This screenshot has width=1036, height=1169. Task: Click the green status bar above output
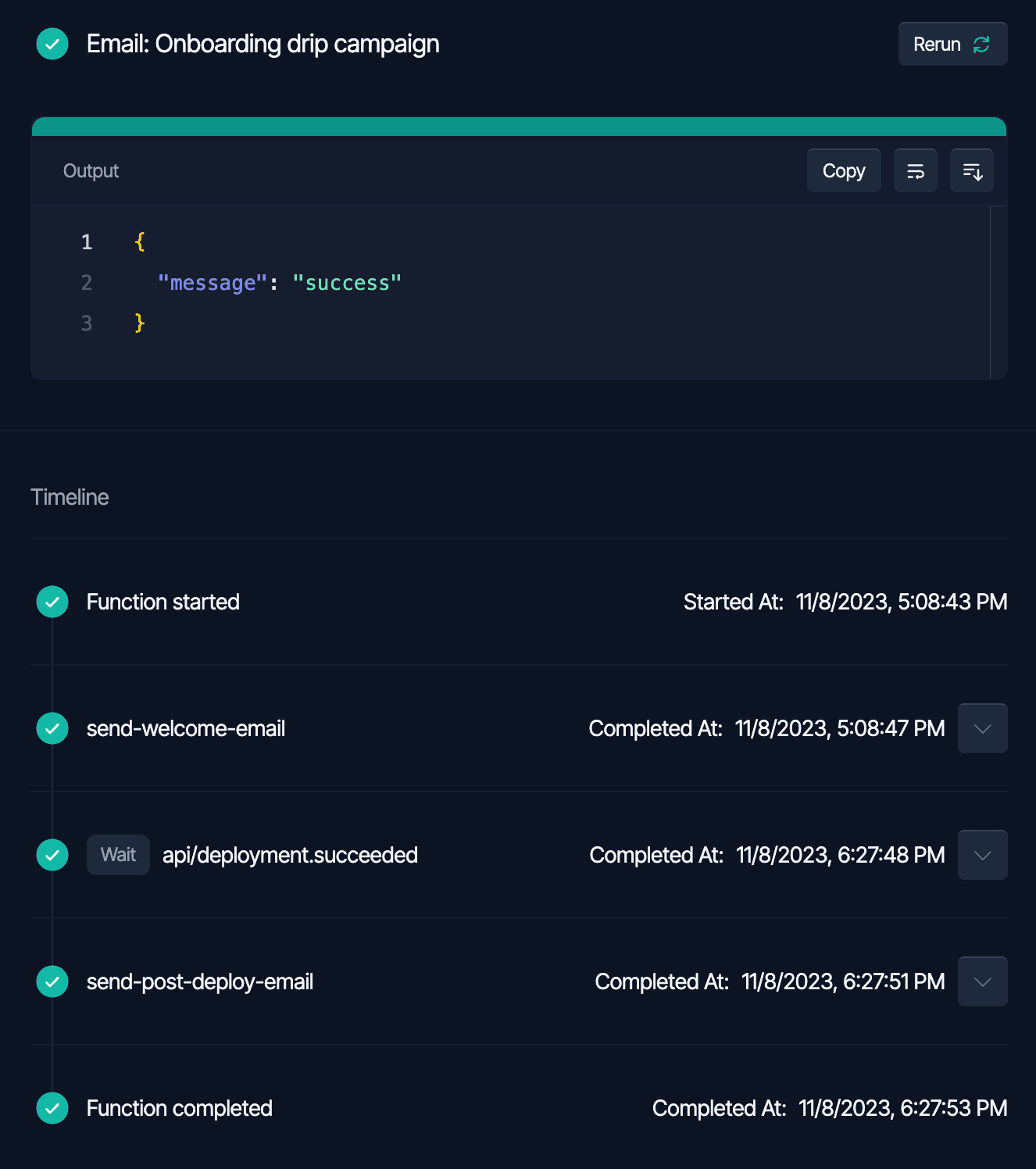coord(519,127)
